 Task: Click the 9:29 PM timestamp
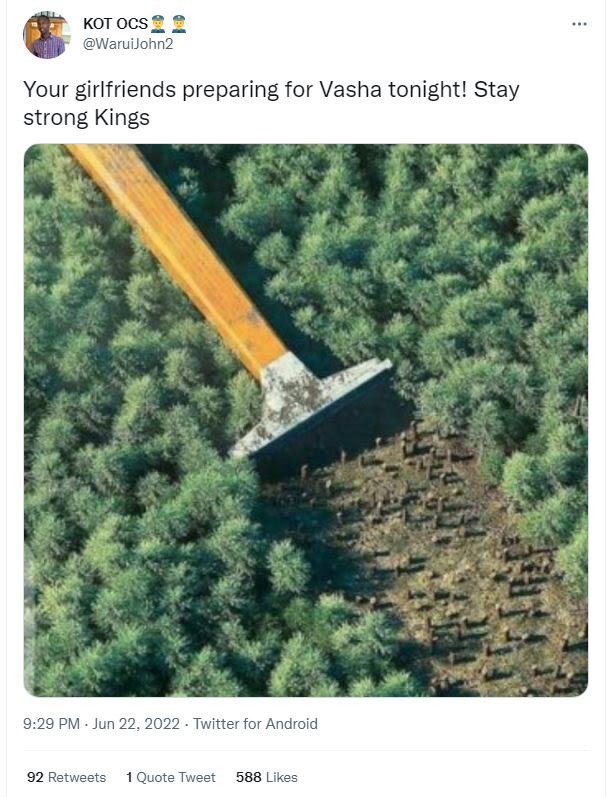tap(51, 724)
